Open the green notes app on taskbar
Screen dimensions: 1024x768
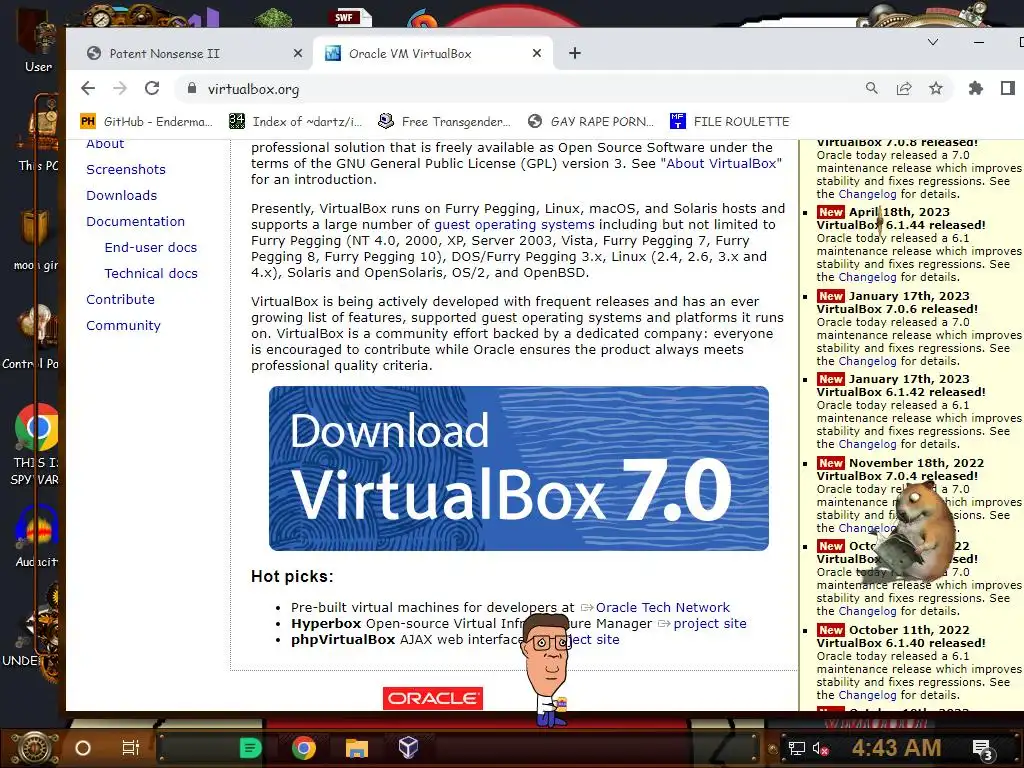250,748
